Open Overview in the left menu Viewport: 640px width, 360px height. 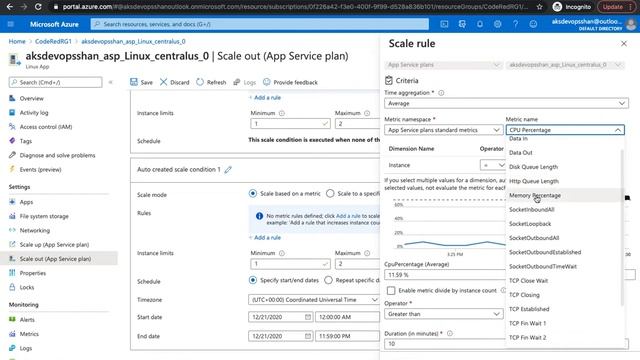[x=31, y=98]
